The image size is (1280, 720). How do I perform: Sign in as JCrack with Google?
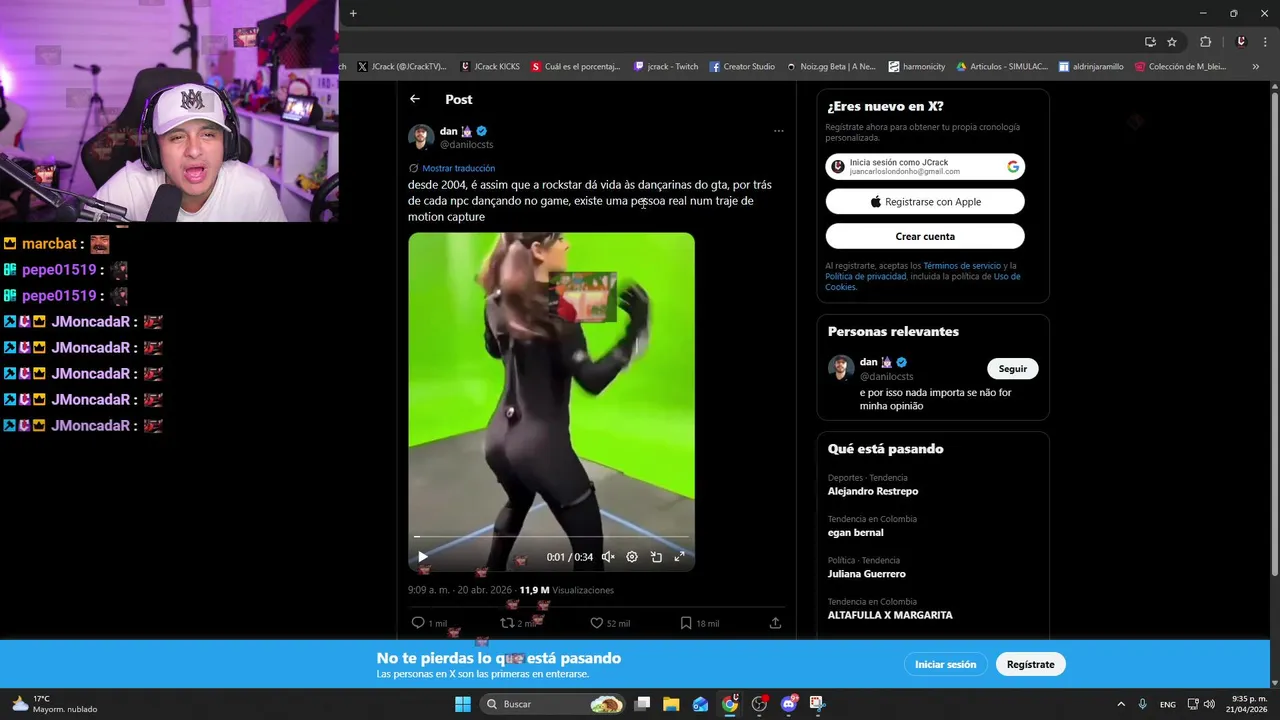click(925, 167)
